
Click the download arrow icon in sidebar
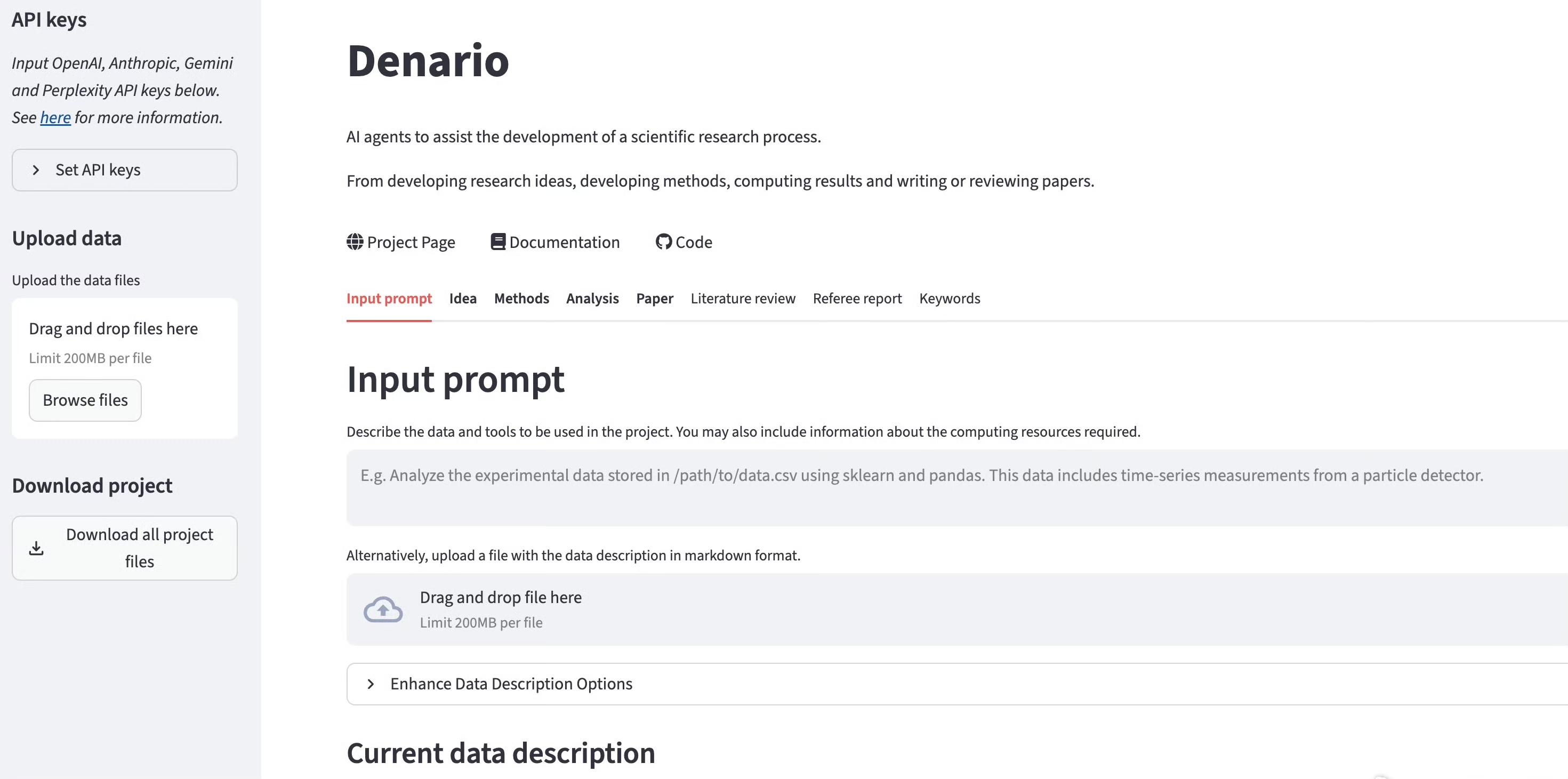click(37, 548)
